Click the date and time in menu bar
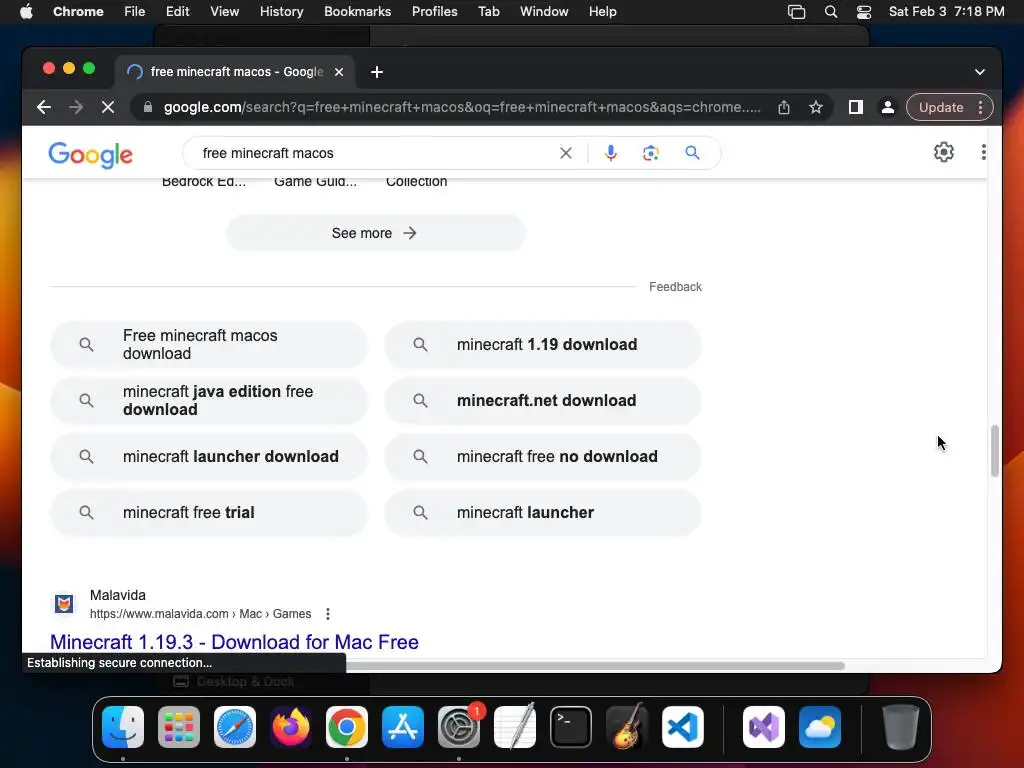1024x768 pixels. (946, 12)
